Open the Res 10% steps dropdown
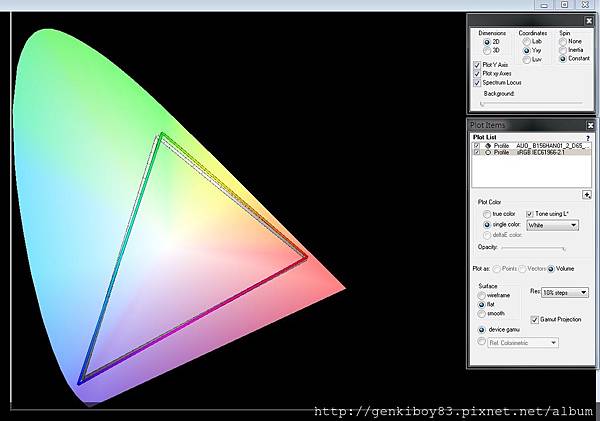 pyautogui.click(x=565, y=293)
